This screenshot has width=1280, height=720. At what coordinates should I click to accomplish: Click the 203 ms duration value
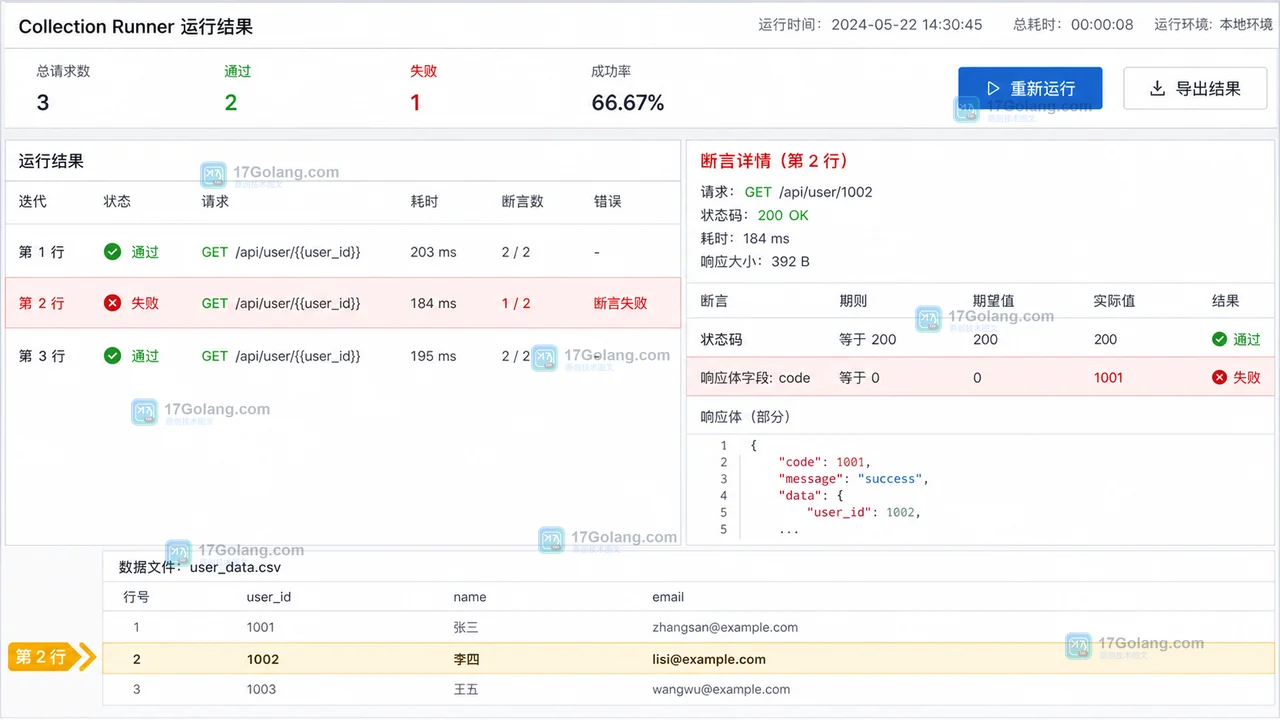point(433,252)
